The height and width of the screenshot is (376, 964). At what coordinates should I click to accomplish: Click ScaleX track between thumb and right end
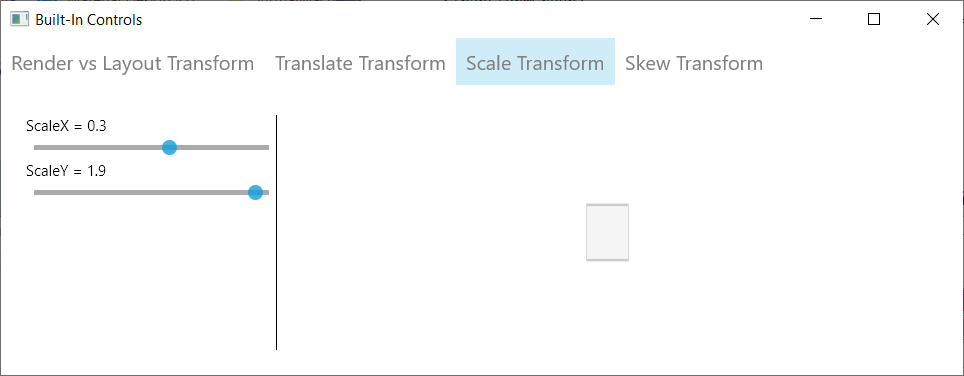click(223, 147)
